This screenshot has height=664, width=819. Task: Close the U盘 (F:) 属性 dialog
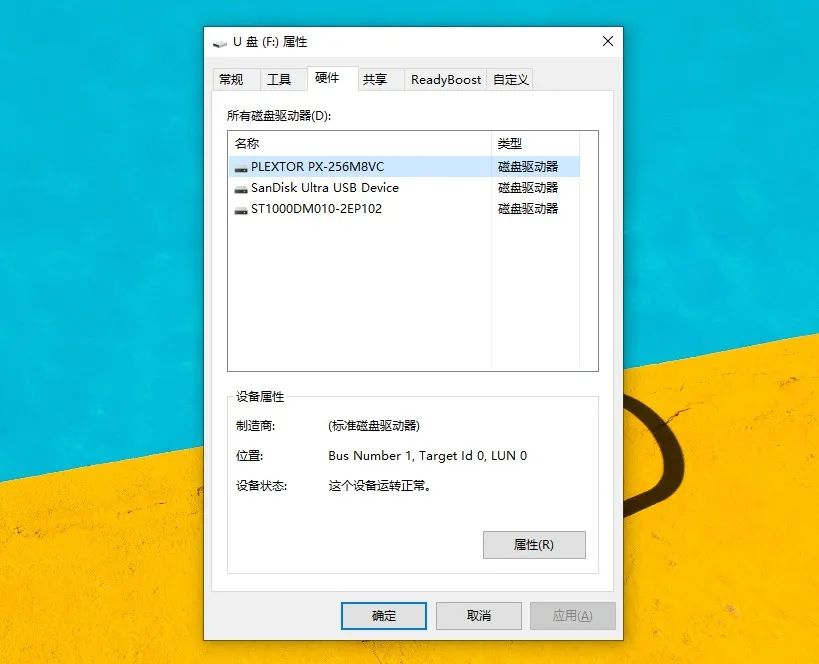607,41
